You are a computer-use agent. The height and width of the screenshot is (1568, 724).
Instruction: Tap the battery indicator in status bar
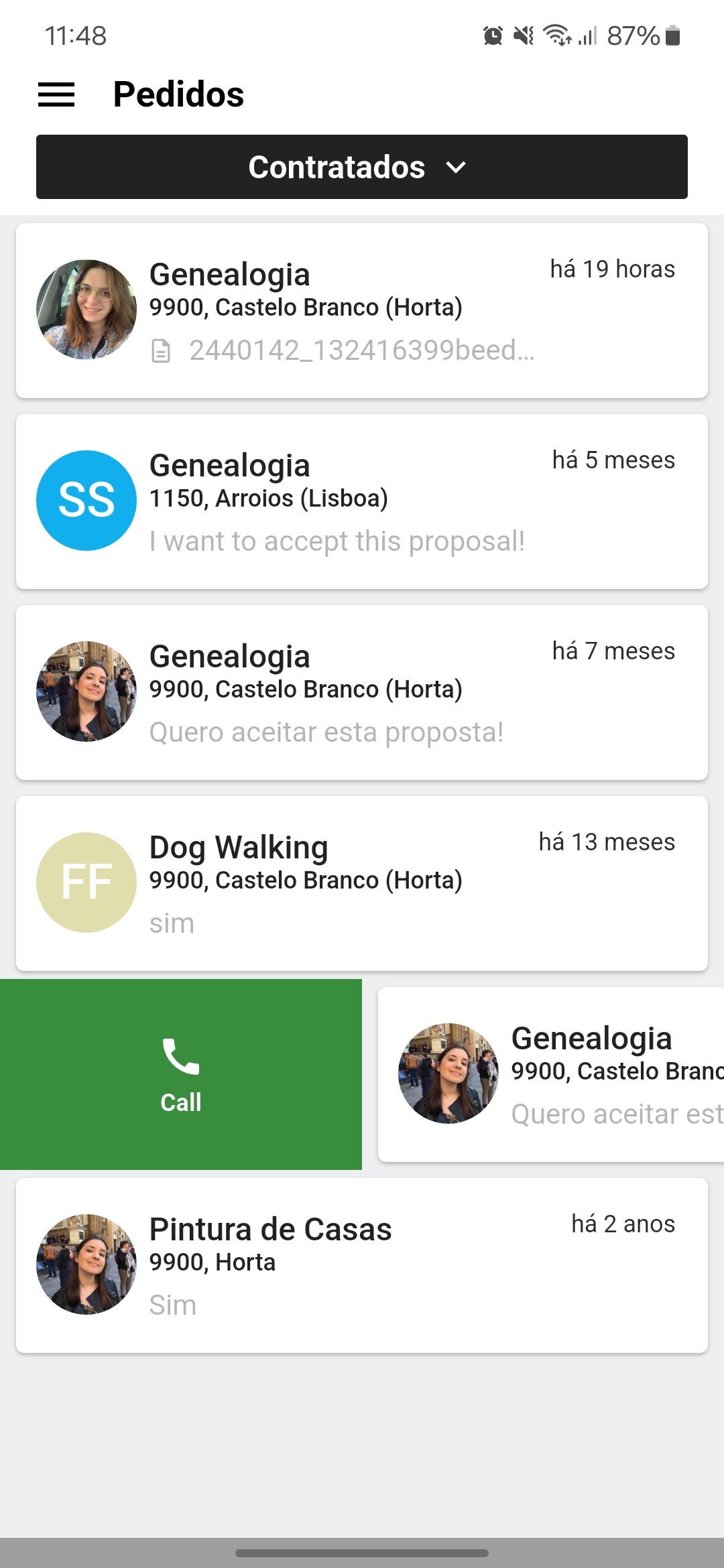[673, 36]
